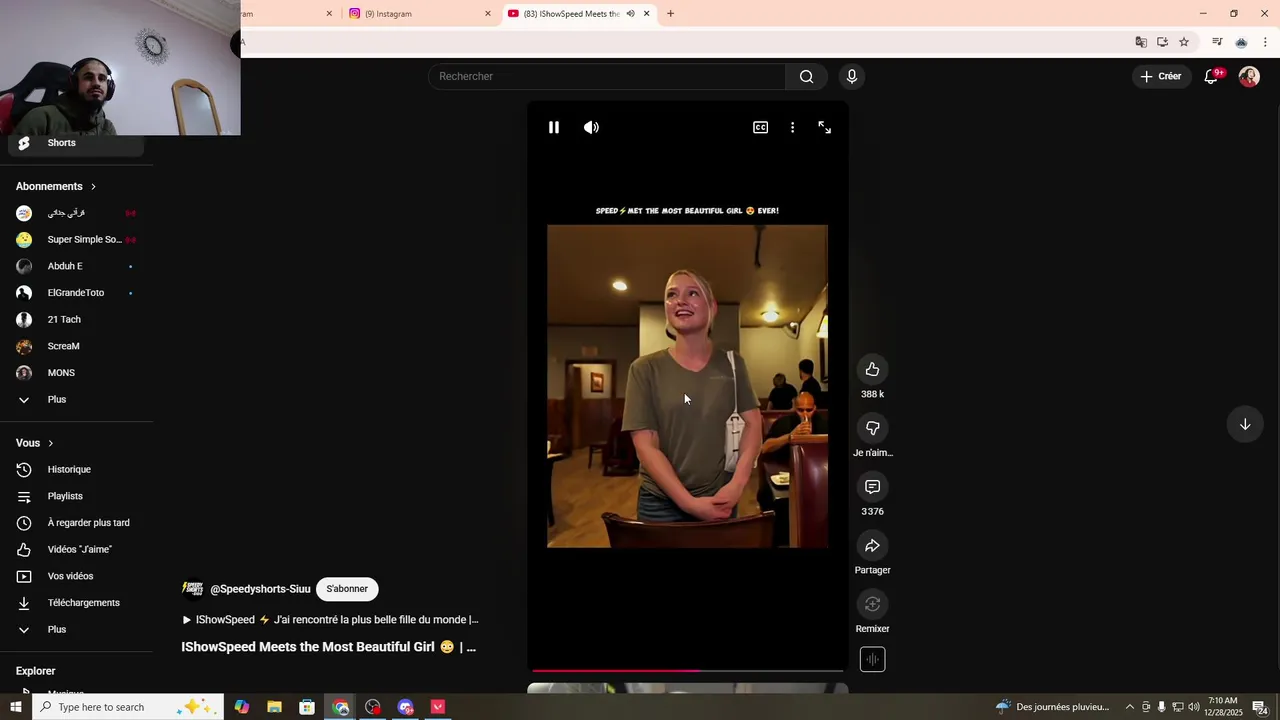Open the linked IShowSpeed video 'J'ai rencontré...'
Viewport: 1280px width, 720px height.
(x=330, y=620)
